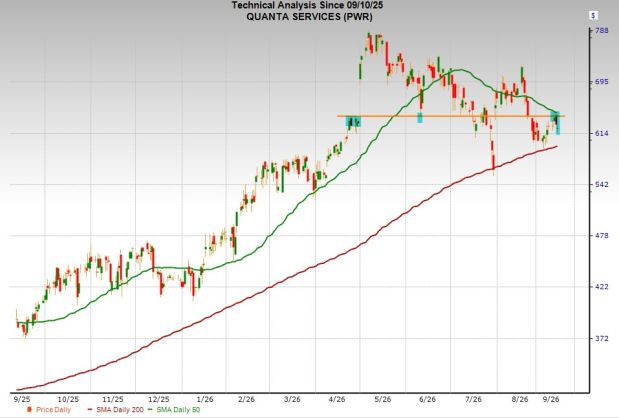Click the 3/26 date axis label

click(292, 399)
